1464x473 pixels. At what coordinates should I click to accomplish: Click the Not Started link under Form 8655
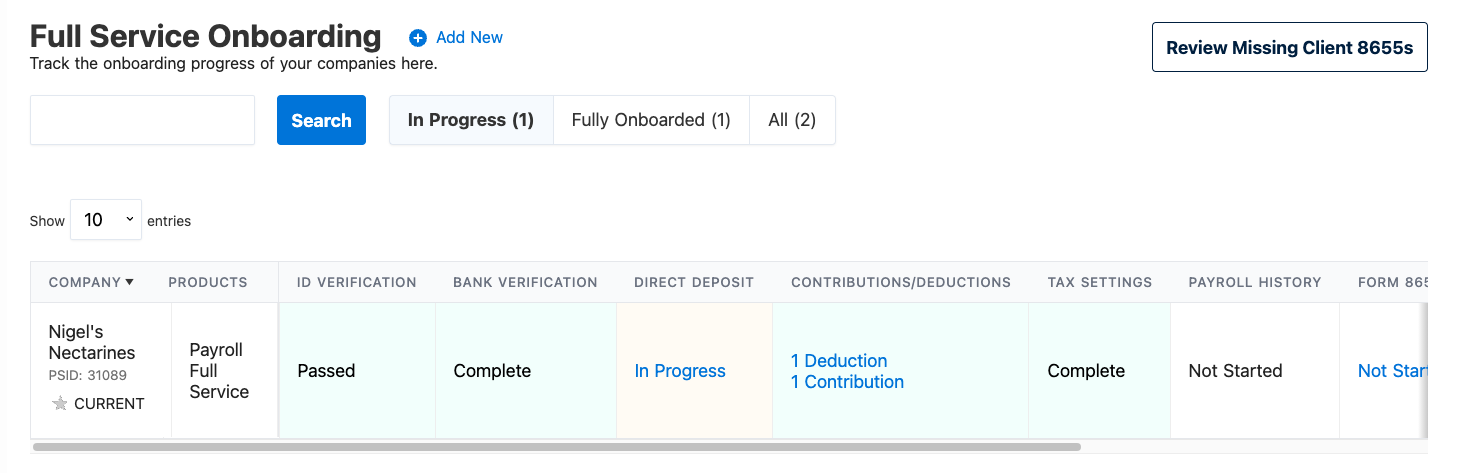pyautogui.click(x=1392, y=371)
